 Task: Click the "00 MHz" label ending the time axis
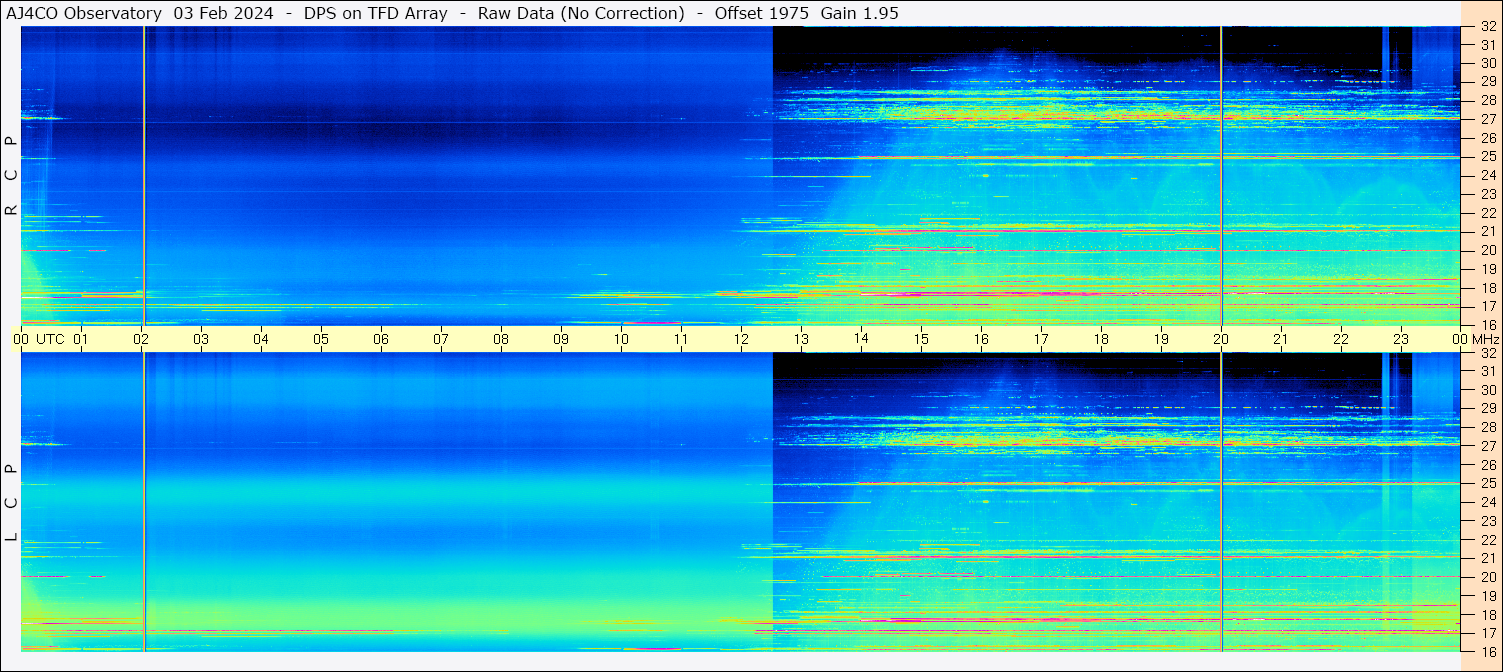(x=1476, y=339)
